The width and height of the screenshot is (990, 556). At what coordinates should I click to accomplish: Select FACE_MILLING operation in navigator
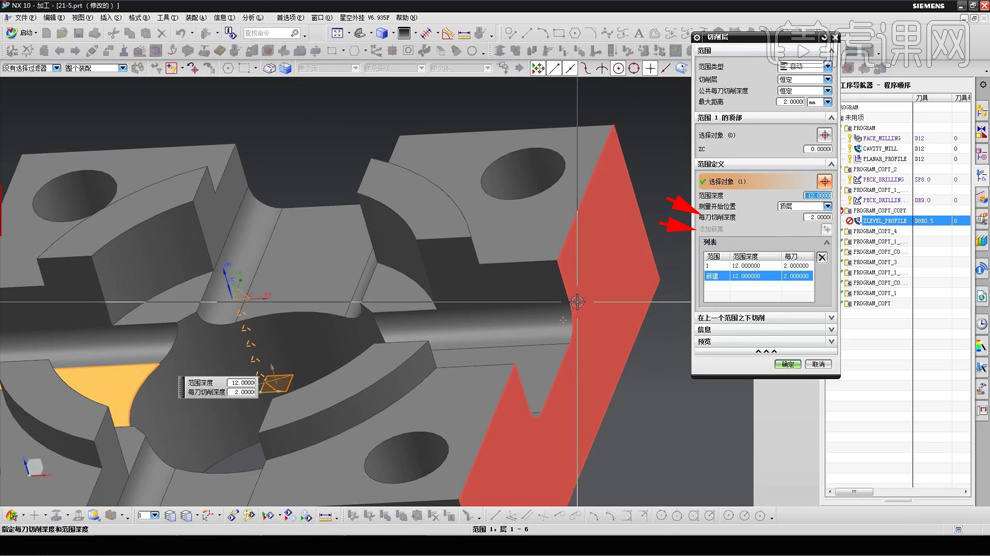pyautogui.click(x=882, y=138)
